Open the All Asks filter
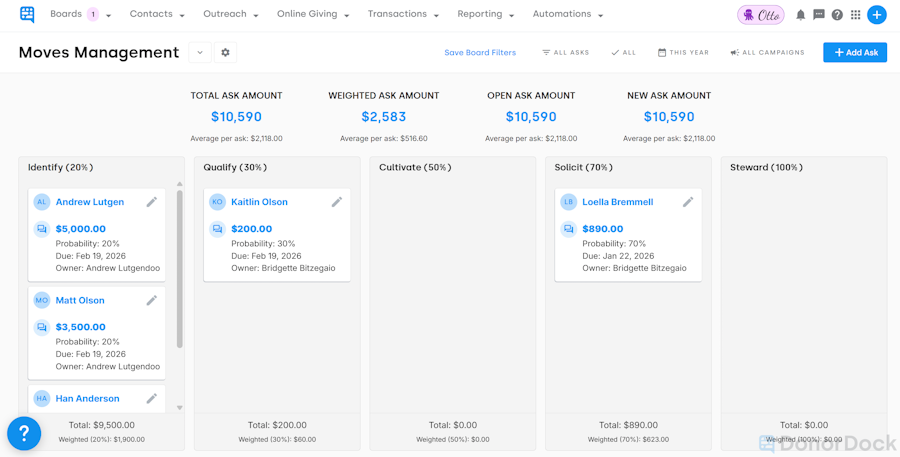Viewport: 900px width, 457px height. (x=565, y=52)
